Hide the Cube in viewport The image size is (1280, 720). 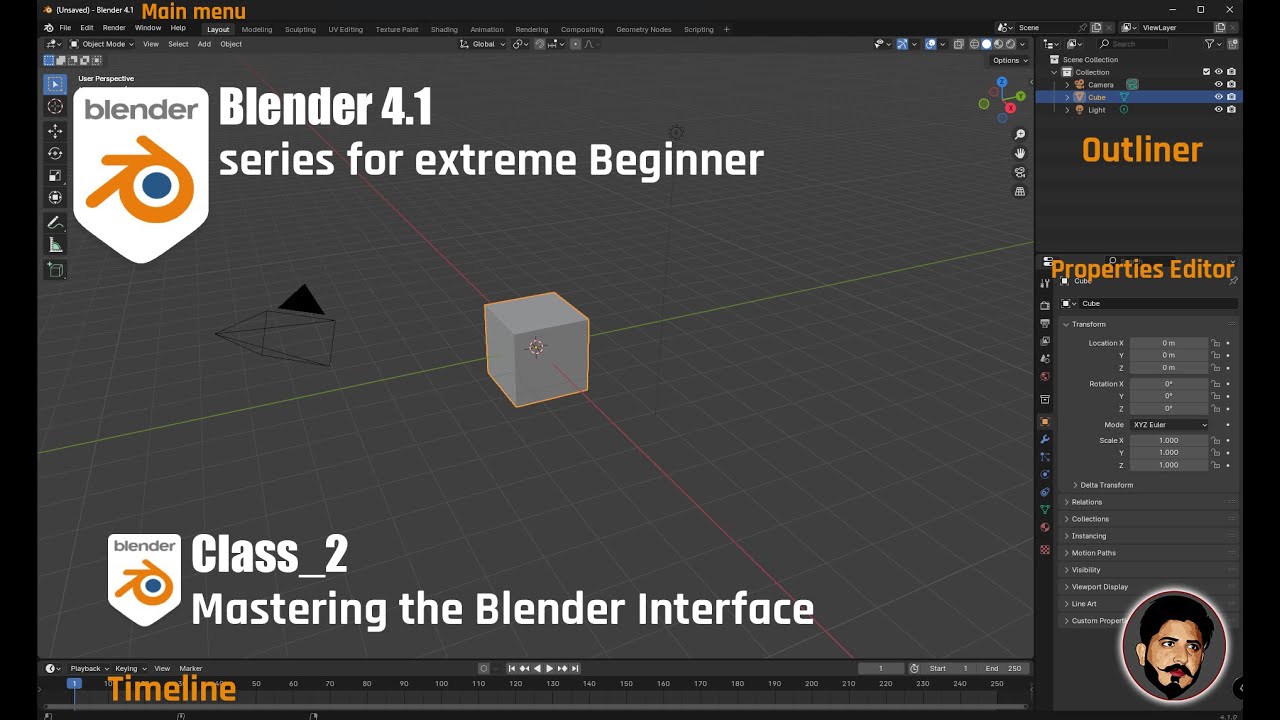point(1218,97)
